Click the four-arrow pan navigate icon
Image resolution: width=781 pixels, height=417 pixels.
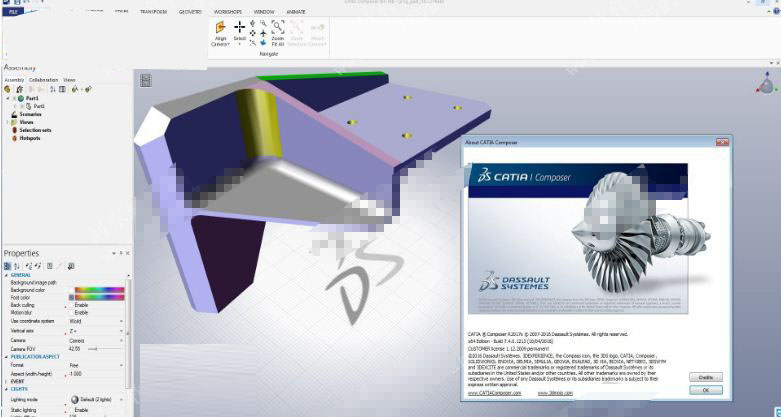pyautogui.click(x=253, y=33)
